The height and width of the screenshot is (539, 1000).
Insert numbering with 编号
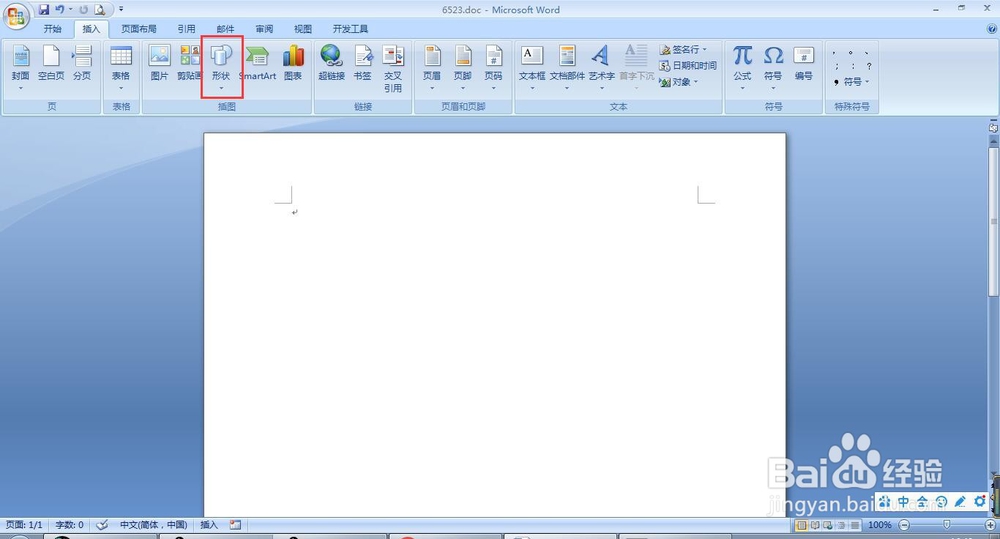click(804, 64)
